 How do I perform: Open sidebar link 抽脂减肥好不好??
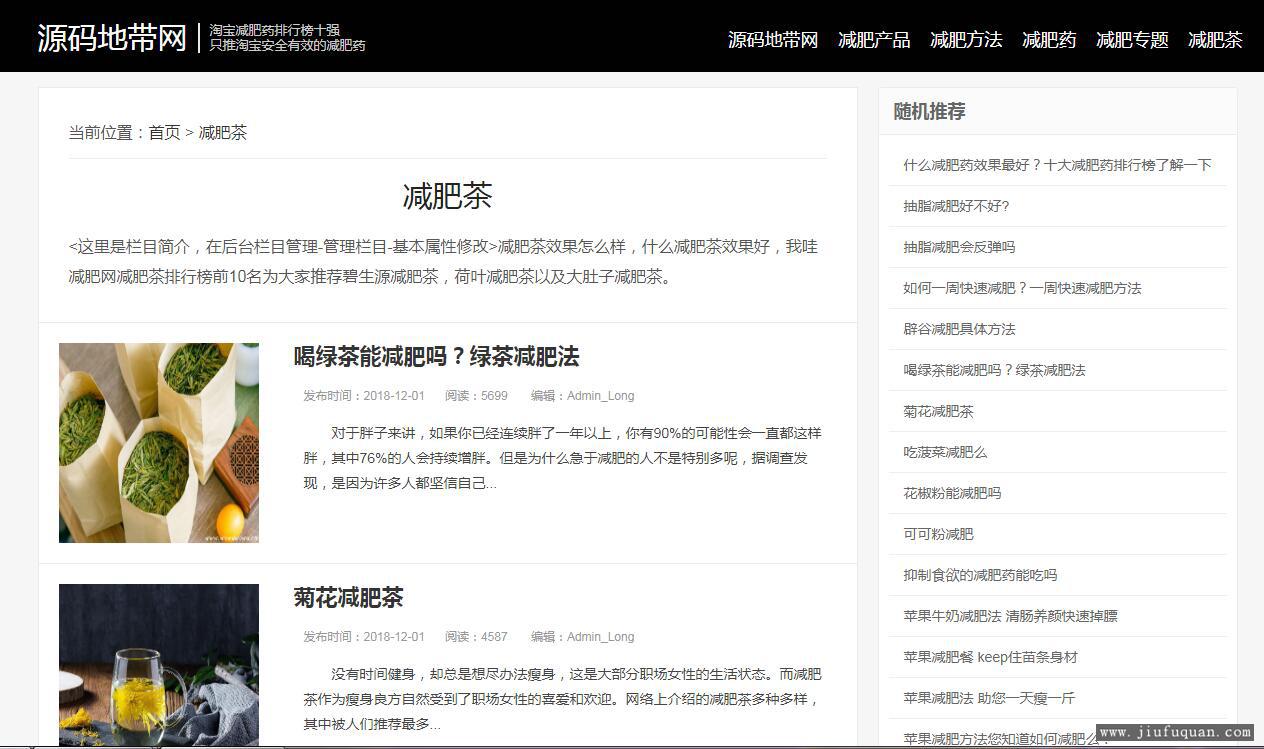(x=956, y=206)
